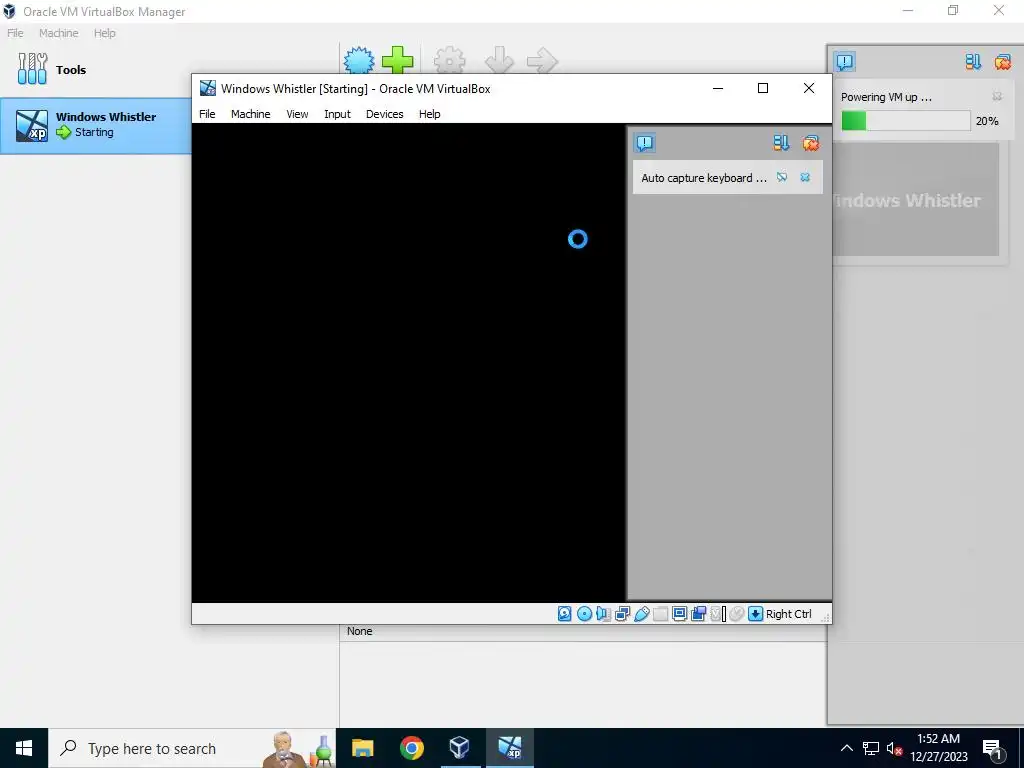The image size is (1024, 768).
Task: Open the Input menu in the VM window
Action: tap(337, 114)
